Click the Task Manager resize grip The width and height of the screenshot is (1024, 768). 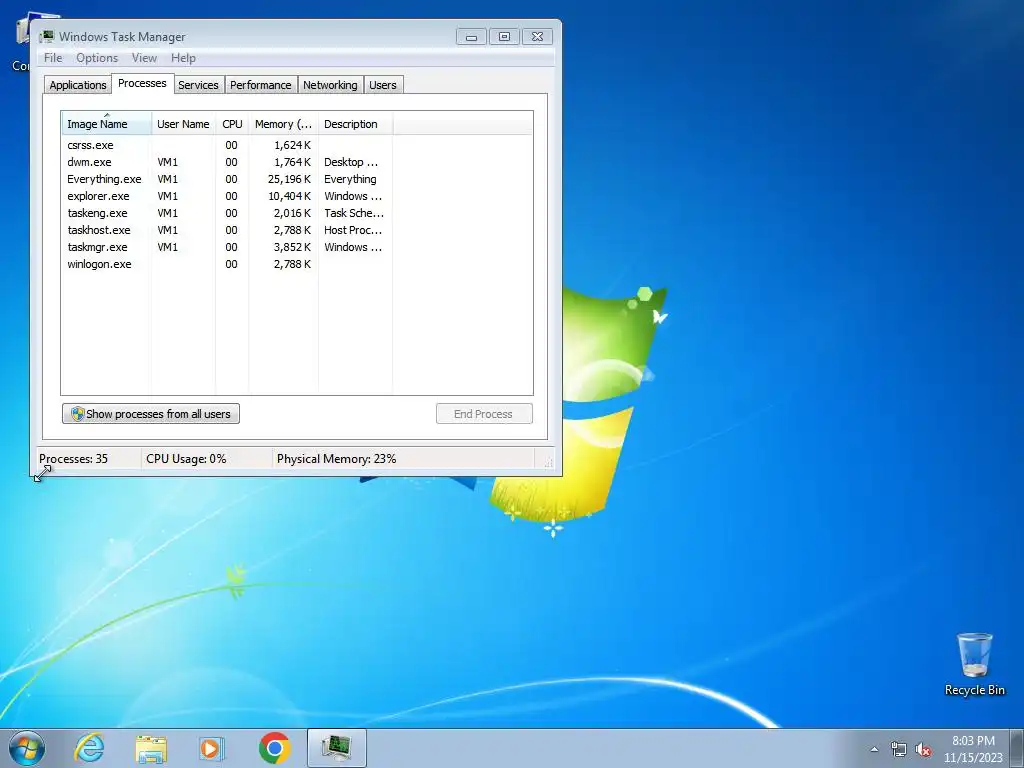coord(548,462)
